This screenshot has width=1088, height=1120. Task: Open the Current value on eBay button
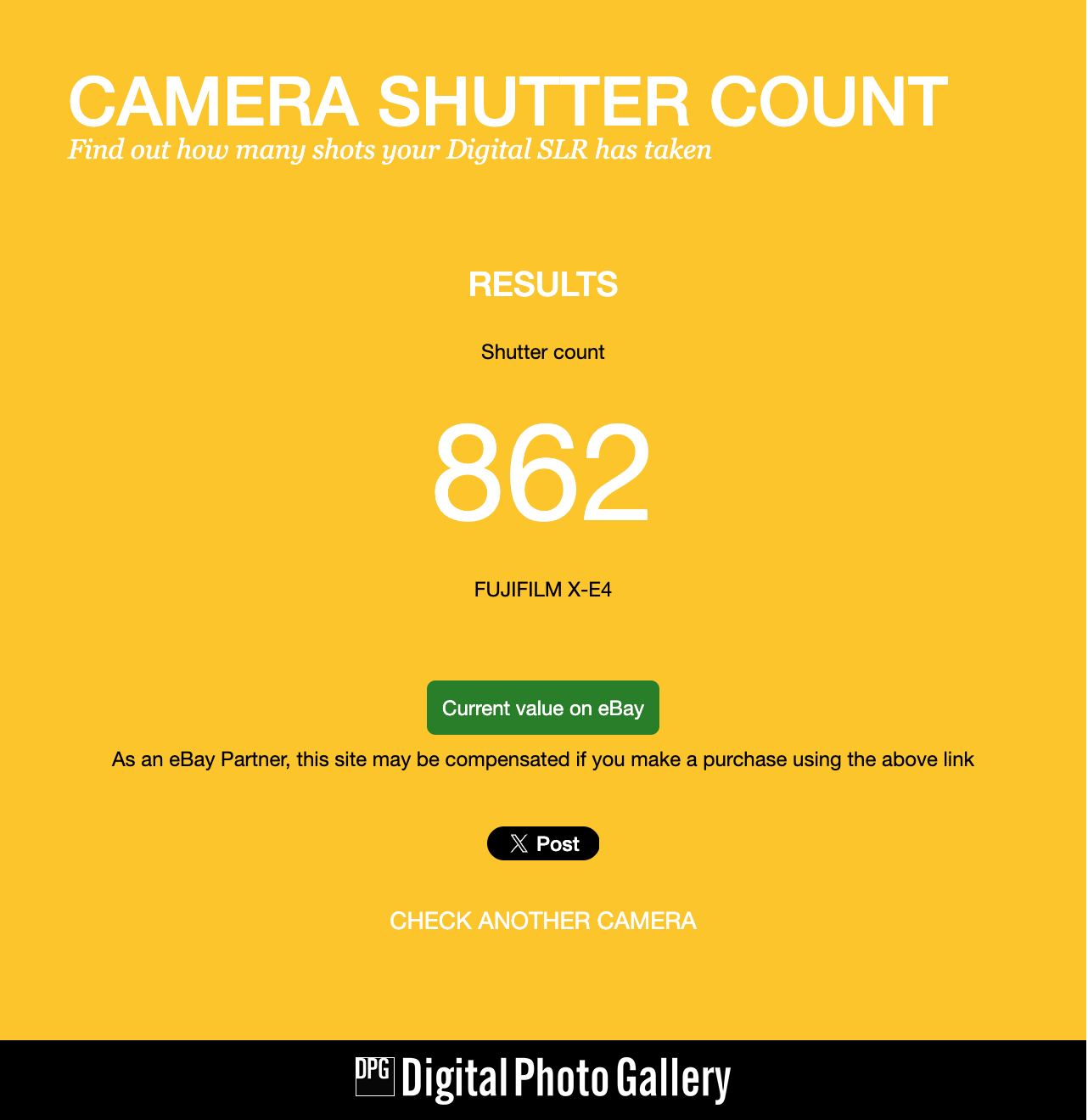pyautogui.click(x=543, y=708)
